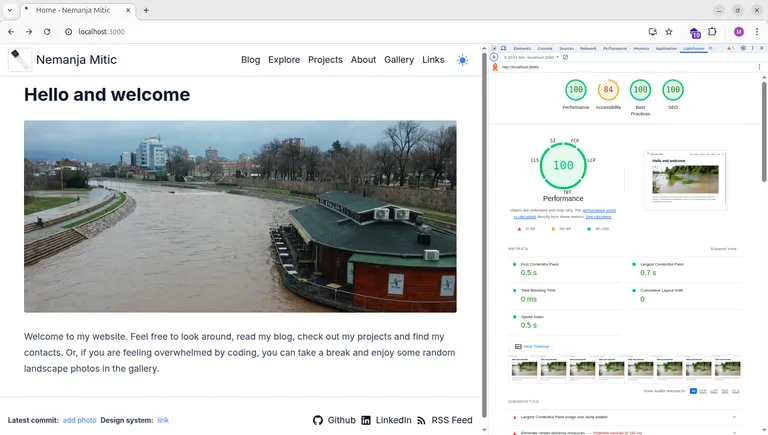The width and height of the screenshot is (768, 435).
Task: Click the LinkedIn icon in footer
Action: [x=366, y=420]
